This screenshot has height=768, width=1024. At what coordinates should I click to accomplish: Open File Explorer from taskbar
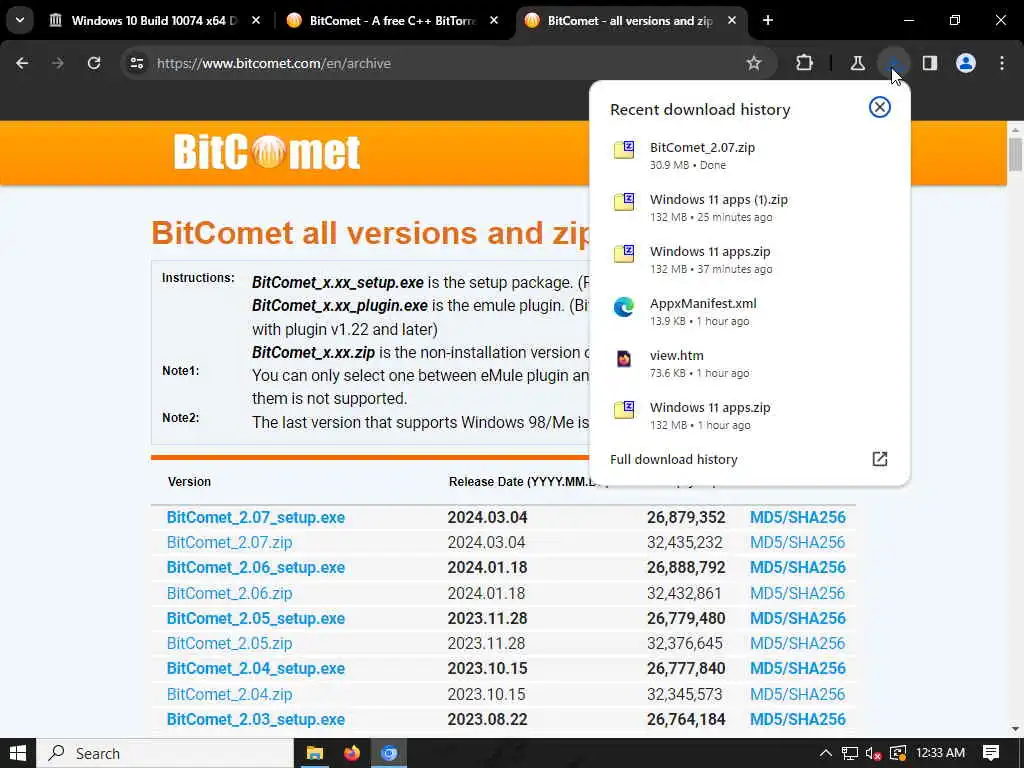tap(315, 753)
